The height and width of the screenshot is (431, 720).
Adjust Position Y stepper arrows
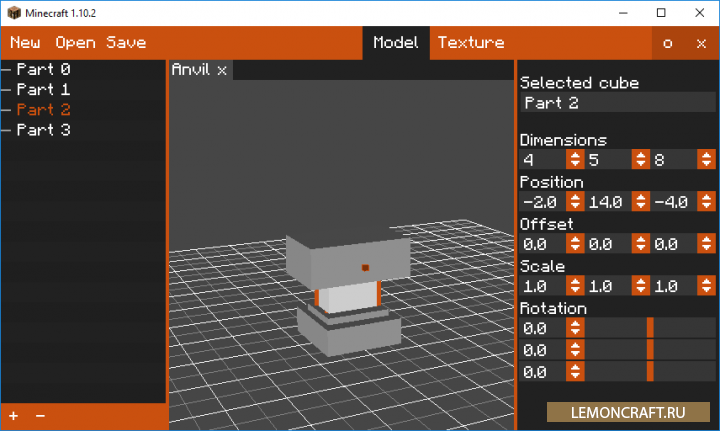[x=641, y=202]
